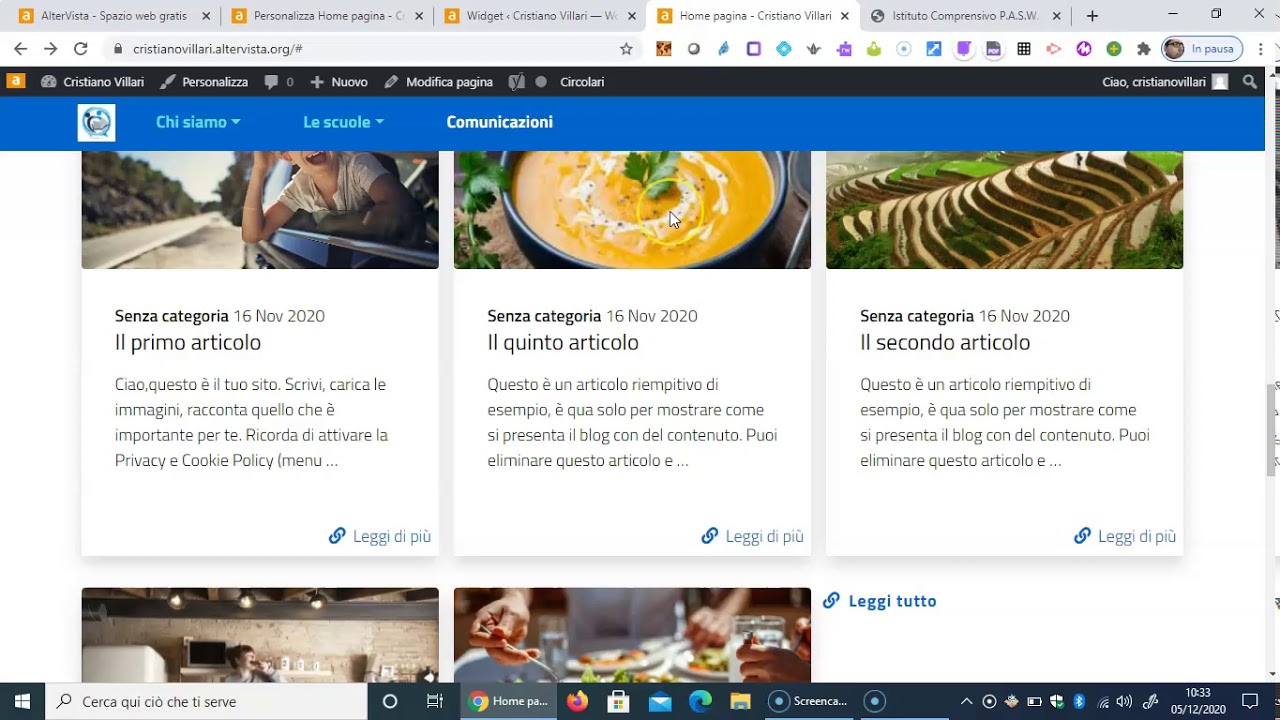Reload the page with refresh button

(80, 49)
